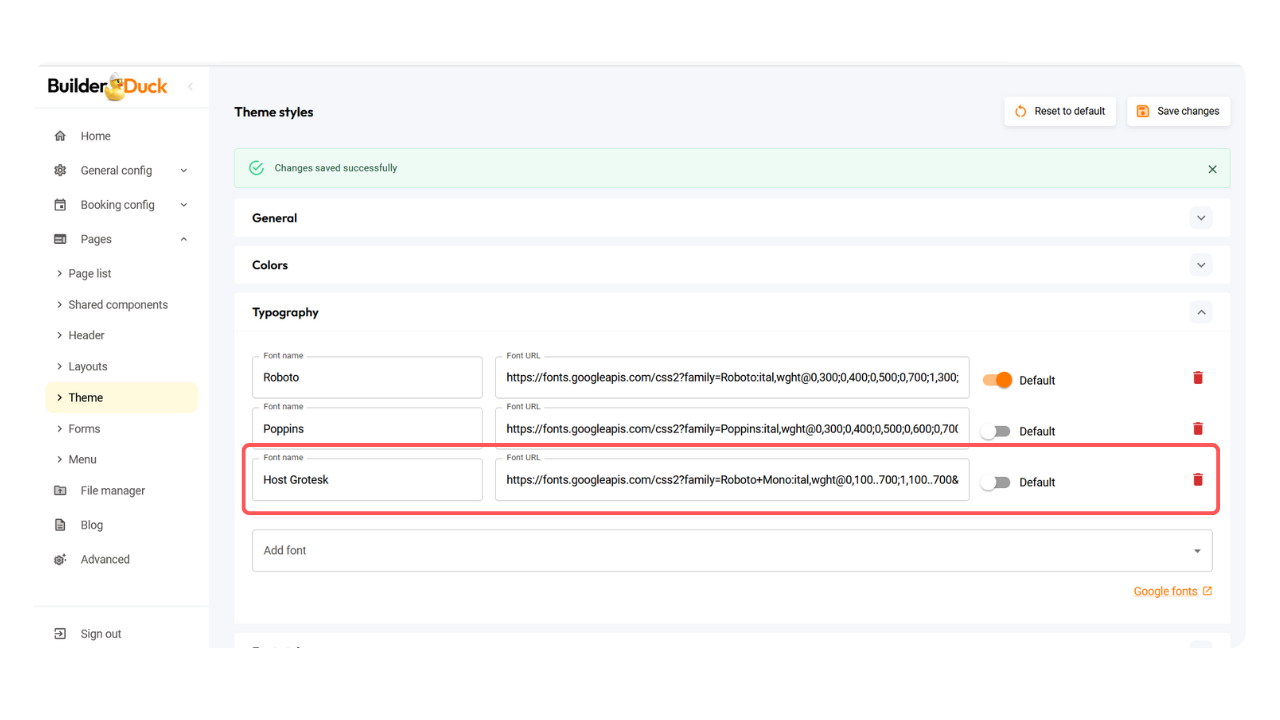Open Page list in sidebar
This screenshot has height=720, width=1280.
[x=90, y=274]
